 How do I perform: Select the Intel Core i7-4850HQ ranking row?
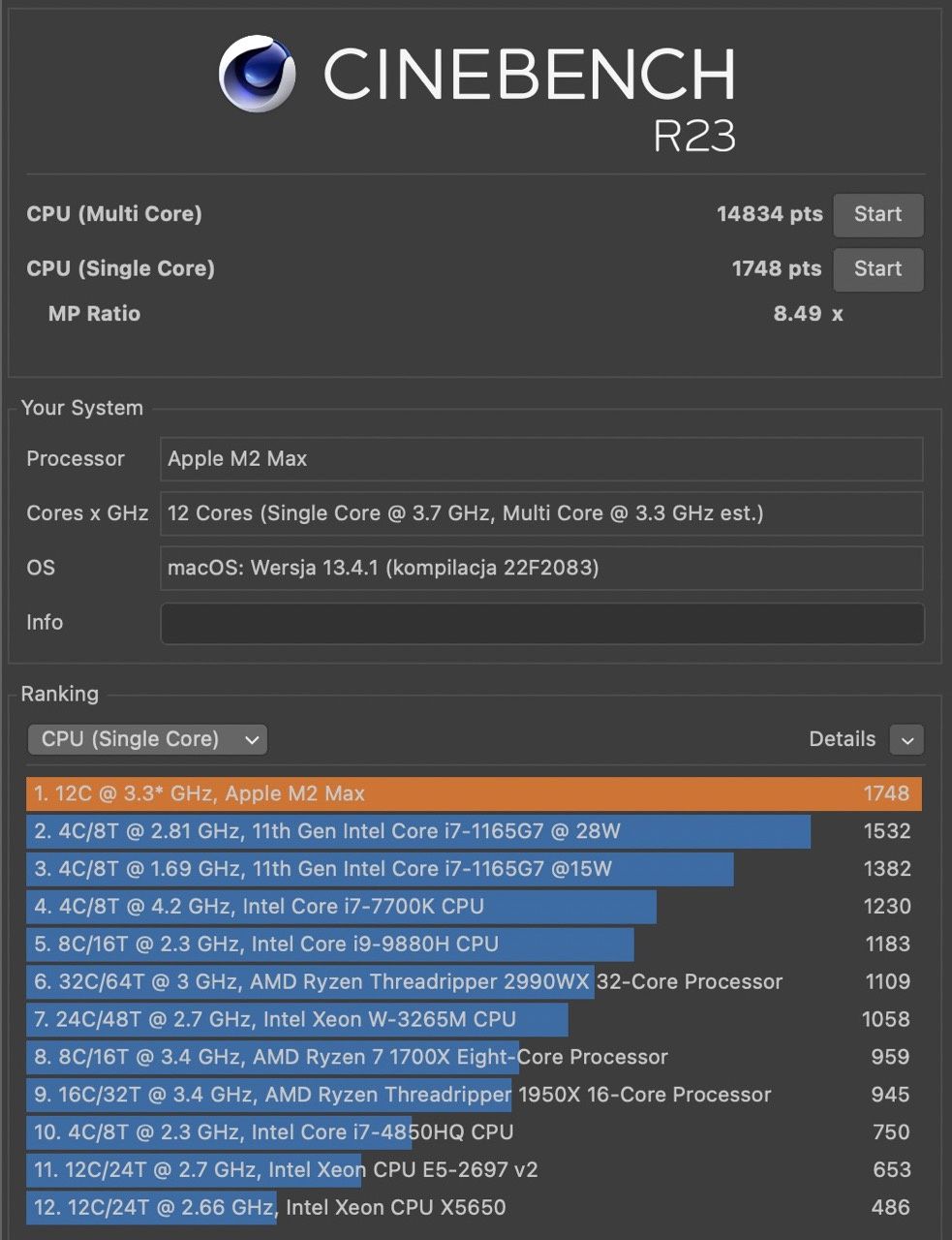pos(474,1132)
